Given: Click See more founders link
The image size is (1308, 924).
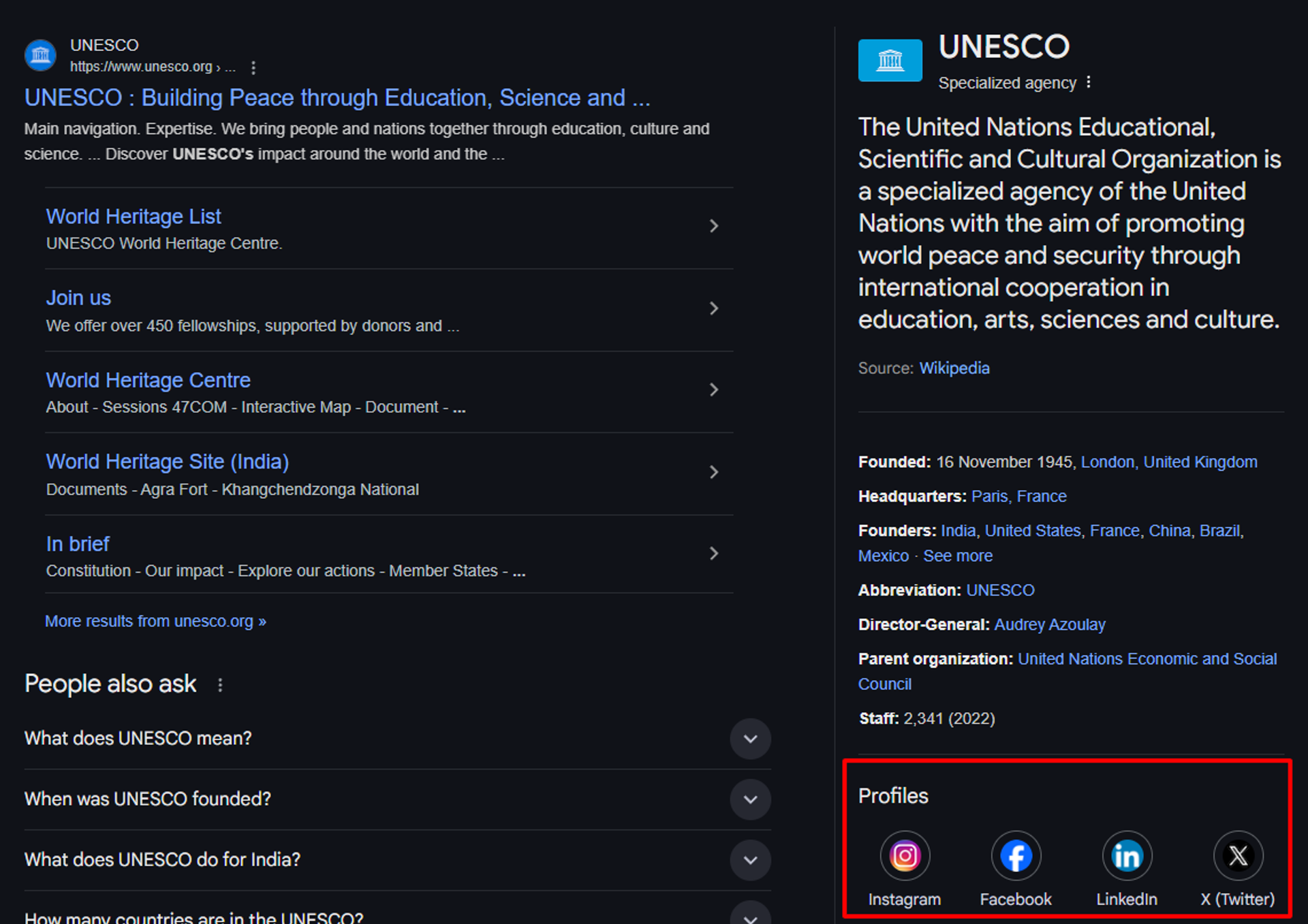Looking at the screenshot, I should (958, 556).
